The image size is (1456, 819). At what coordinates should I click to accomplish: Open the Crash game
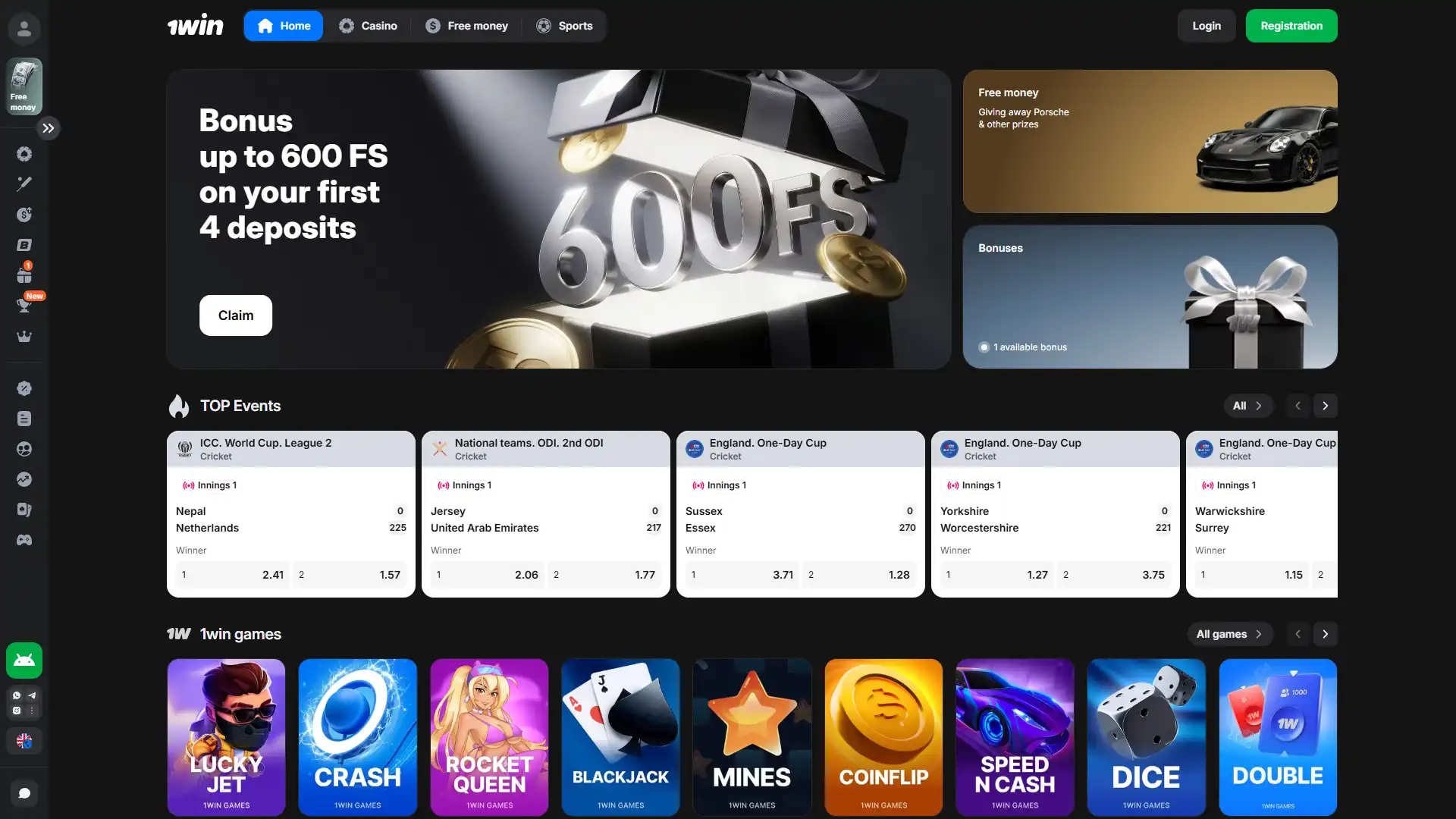click(358, 737)
